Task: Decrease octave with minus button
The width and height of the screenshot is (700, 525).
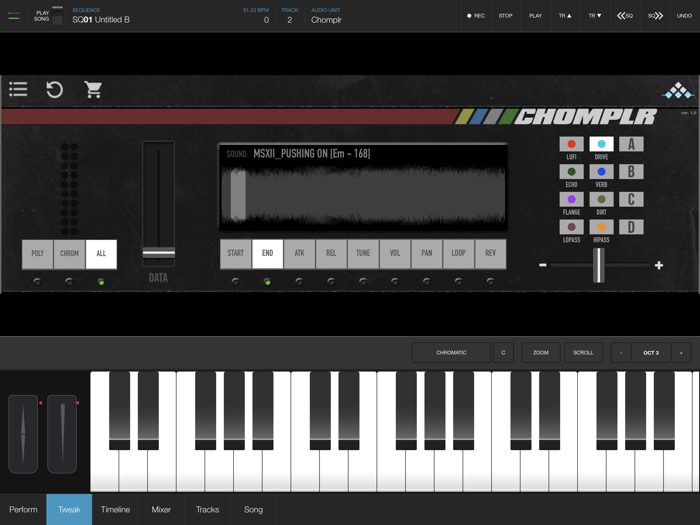Action: pyautogui.click(x=621, y=353)
